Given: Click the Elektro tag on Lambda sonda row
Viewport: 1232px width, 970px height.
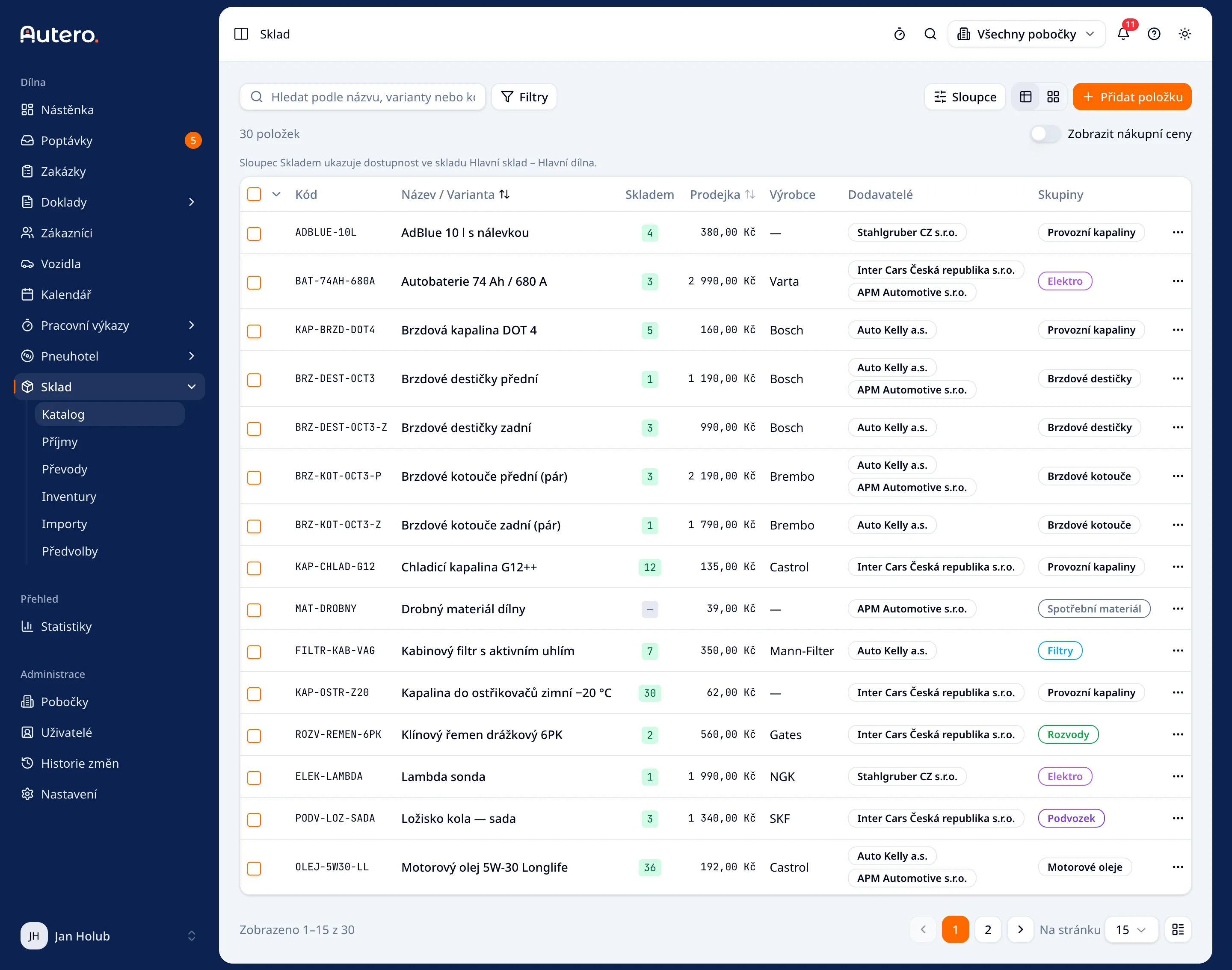Looking at the screenshot, I should 1064,776.
